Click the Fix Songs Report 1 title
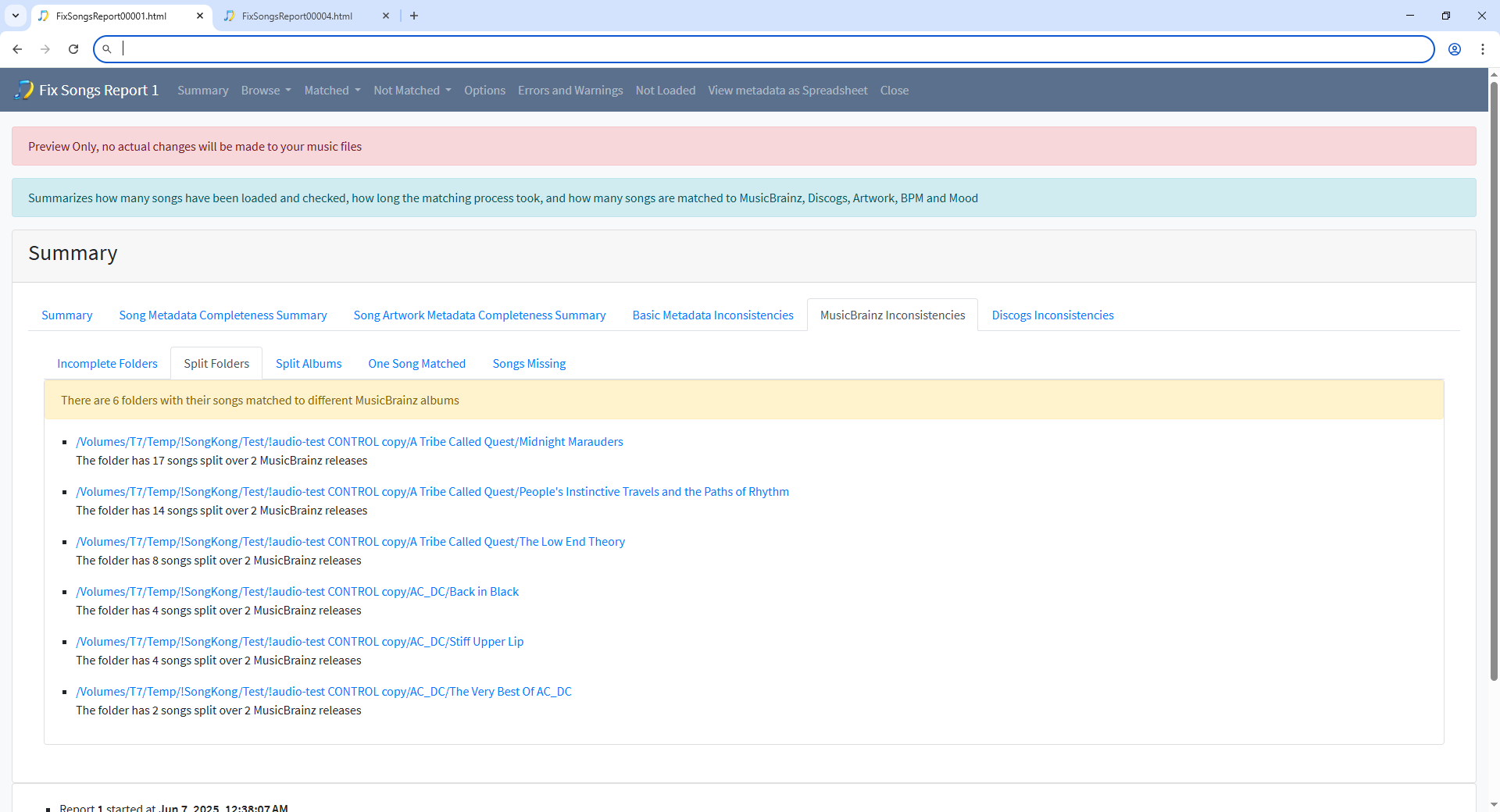The width and height of the screenshot is (1500, 812). [x=99, y=90]
